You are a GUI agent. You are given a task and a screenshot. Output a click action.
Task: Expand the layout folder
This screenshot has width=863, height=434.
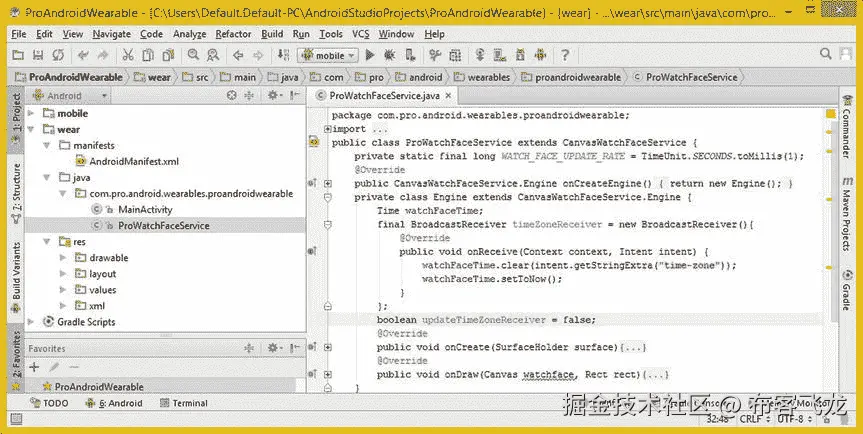click(x=63, y=273)
